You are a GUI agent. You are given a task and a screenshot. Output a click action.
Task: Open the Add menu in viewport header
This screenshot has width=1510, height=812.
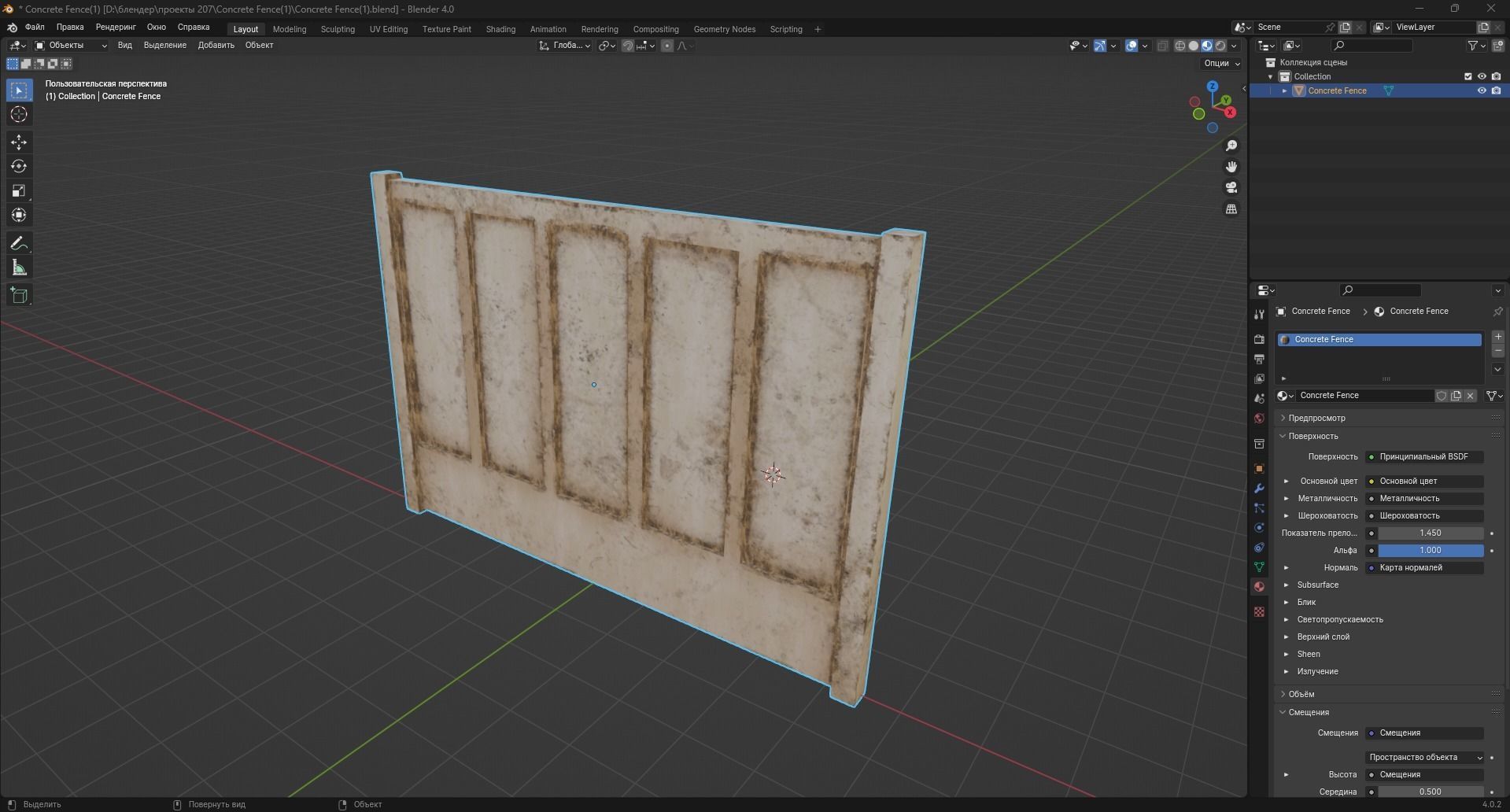click(x=216, y=46)
